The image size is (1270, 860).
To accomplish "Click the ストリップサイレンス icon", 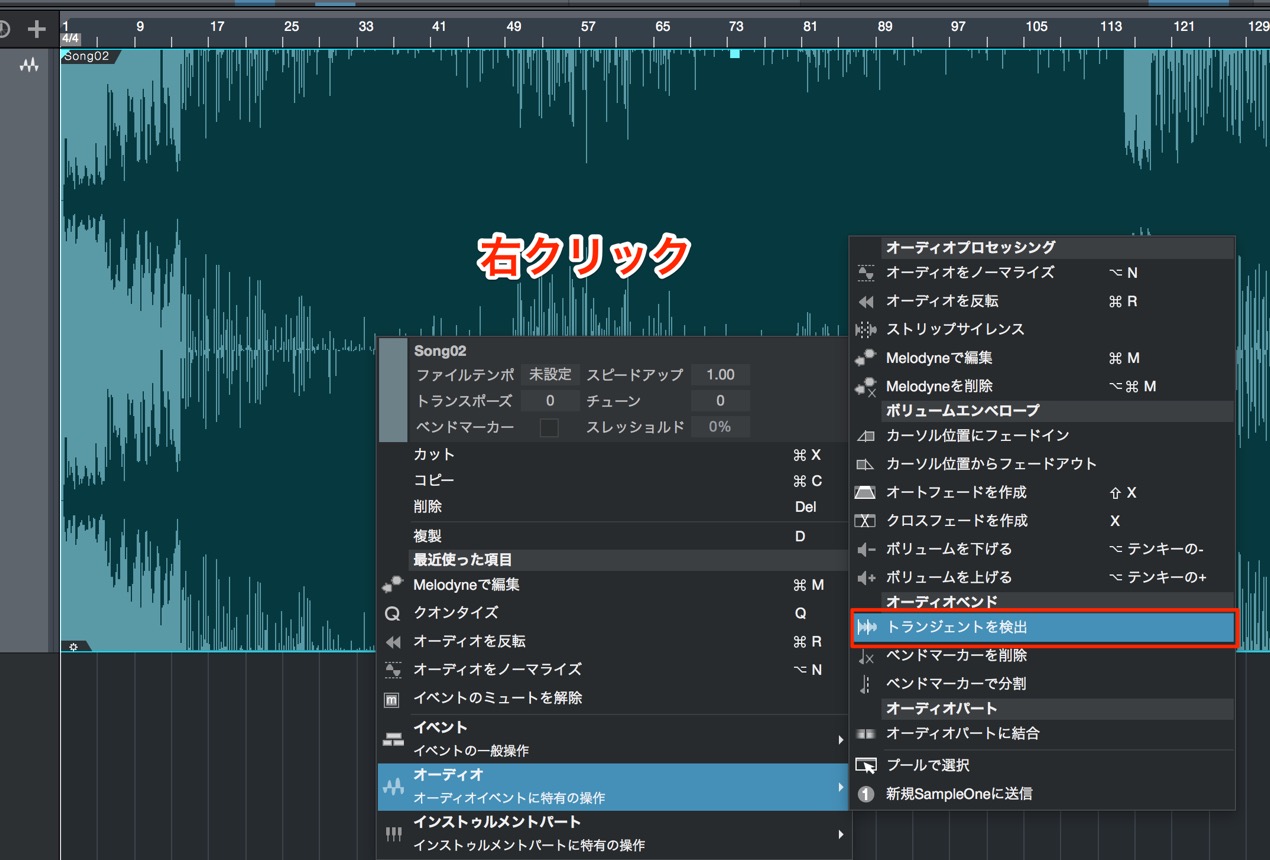I will (866, 329).
